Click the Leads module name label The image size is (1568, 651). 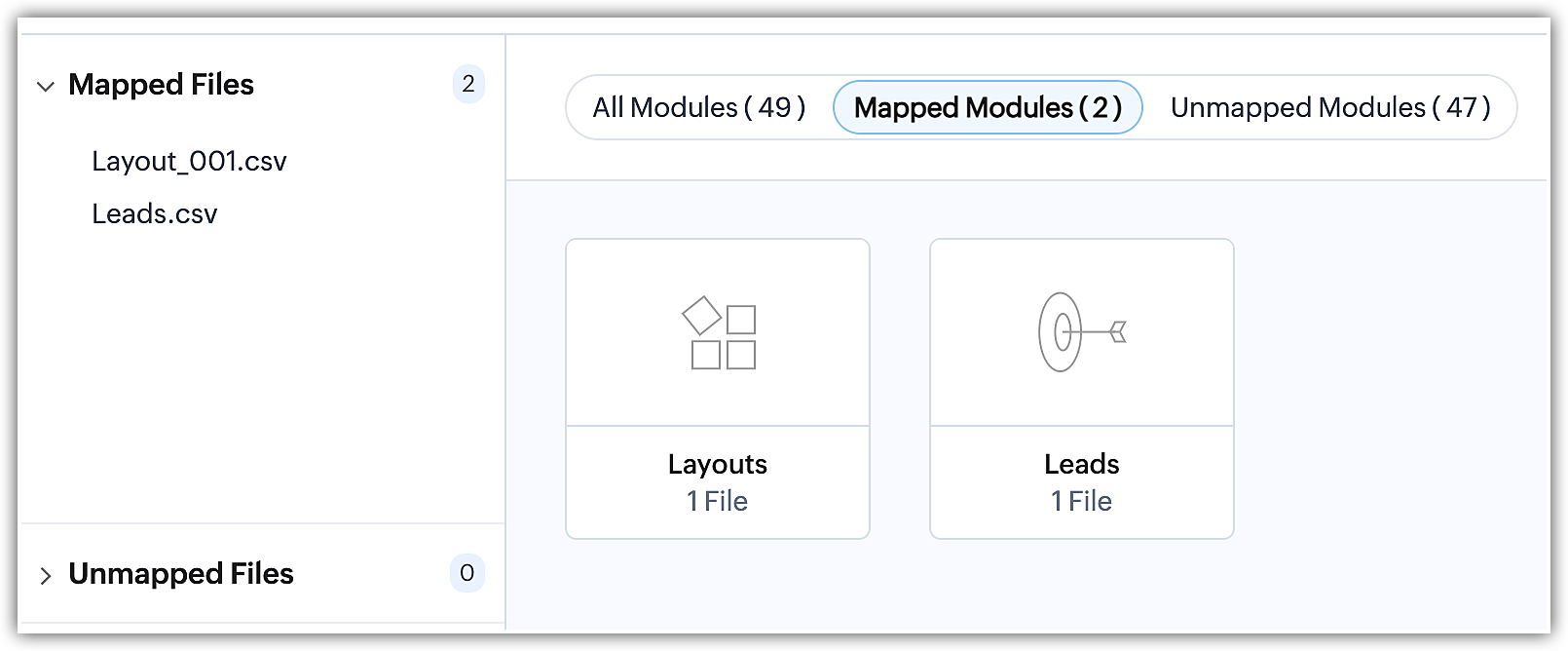pos(1082,464)
